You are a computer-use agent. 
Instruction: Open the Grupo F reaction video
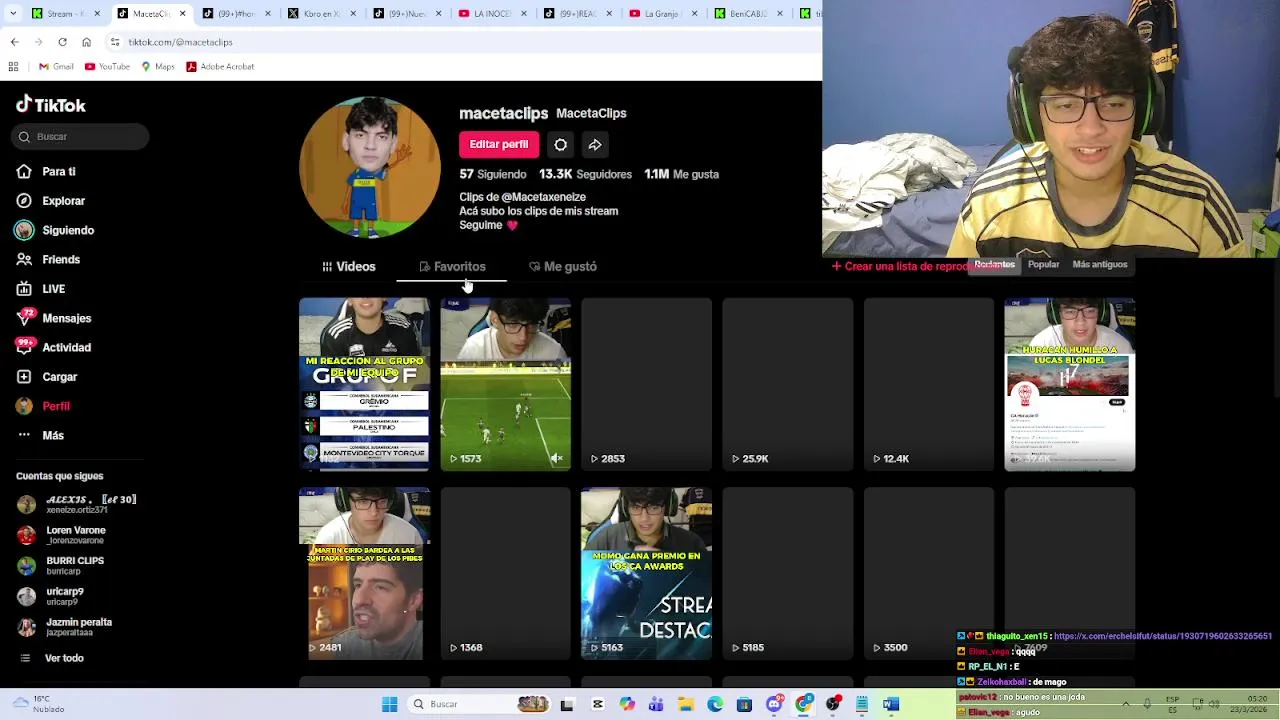pos(364,384)
